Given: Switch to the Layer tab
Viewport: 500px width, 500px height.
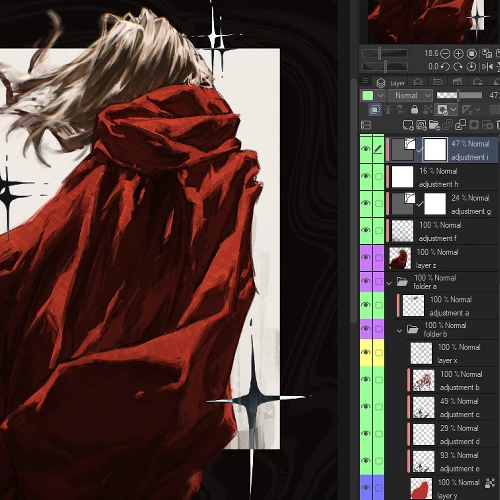Looking at the screenshot, I should tap(390, 82).
